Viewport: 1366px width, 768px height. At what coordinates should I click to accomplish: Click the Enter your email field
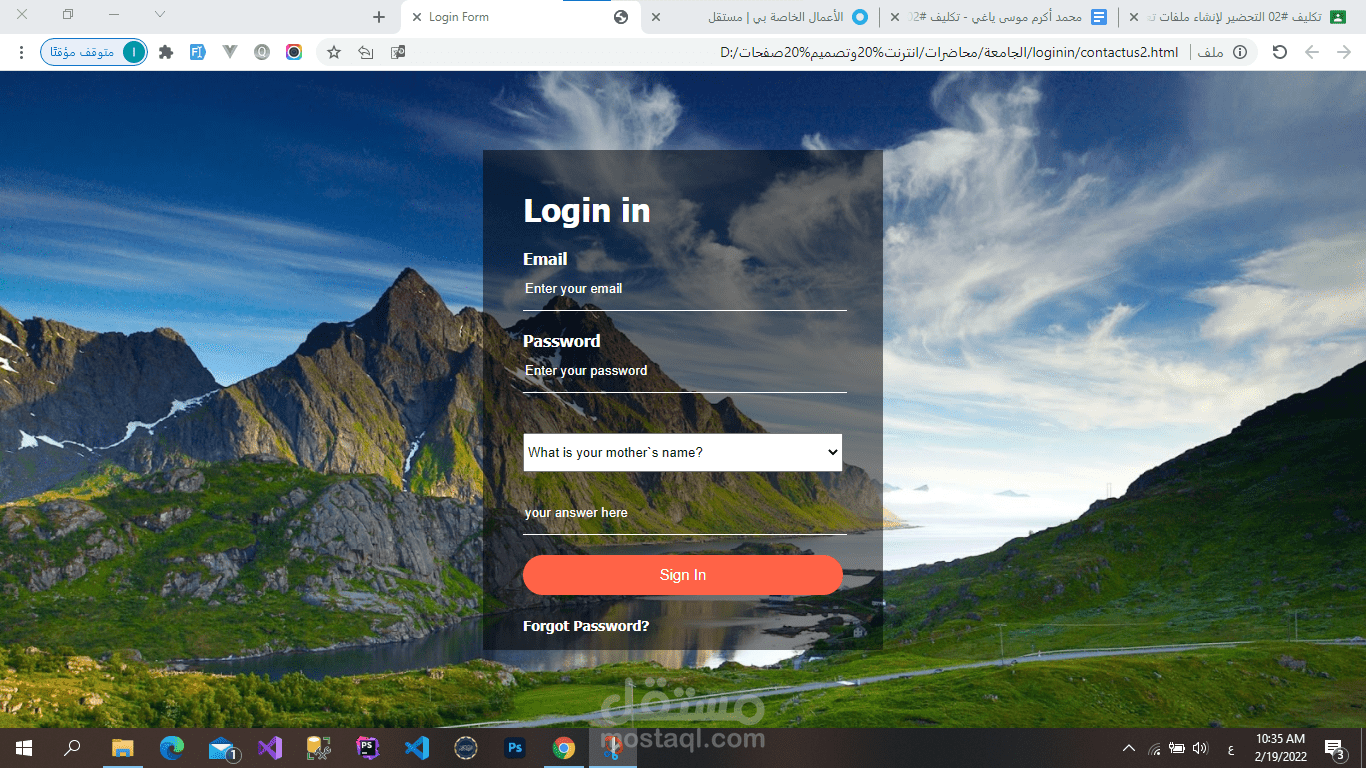click(x=685, y=289)
